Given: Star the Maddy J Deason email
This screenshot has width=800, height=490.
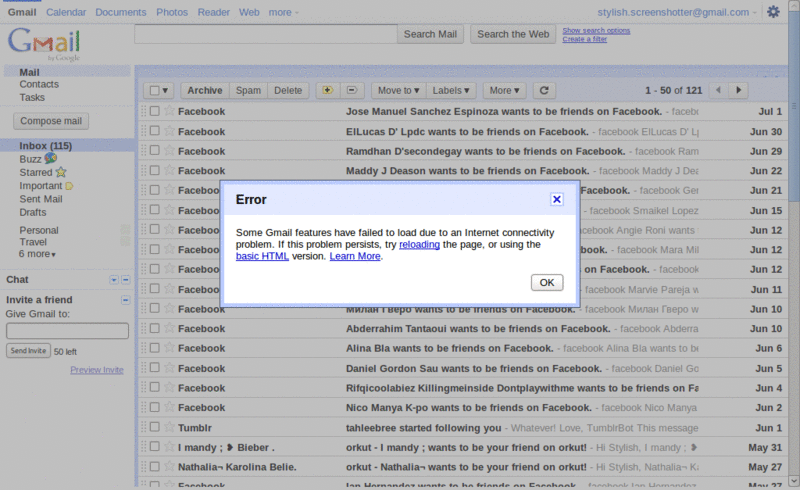Looking at the screenshot, I should 169,170.
